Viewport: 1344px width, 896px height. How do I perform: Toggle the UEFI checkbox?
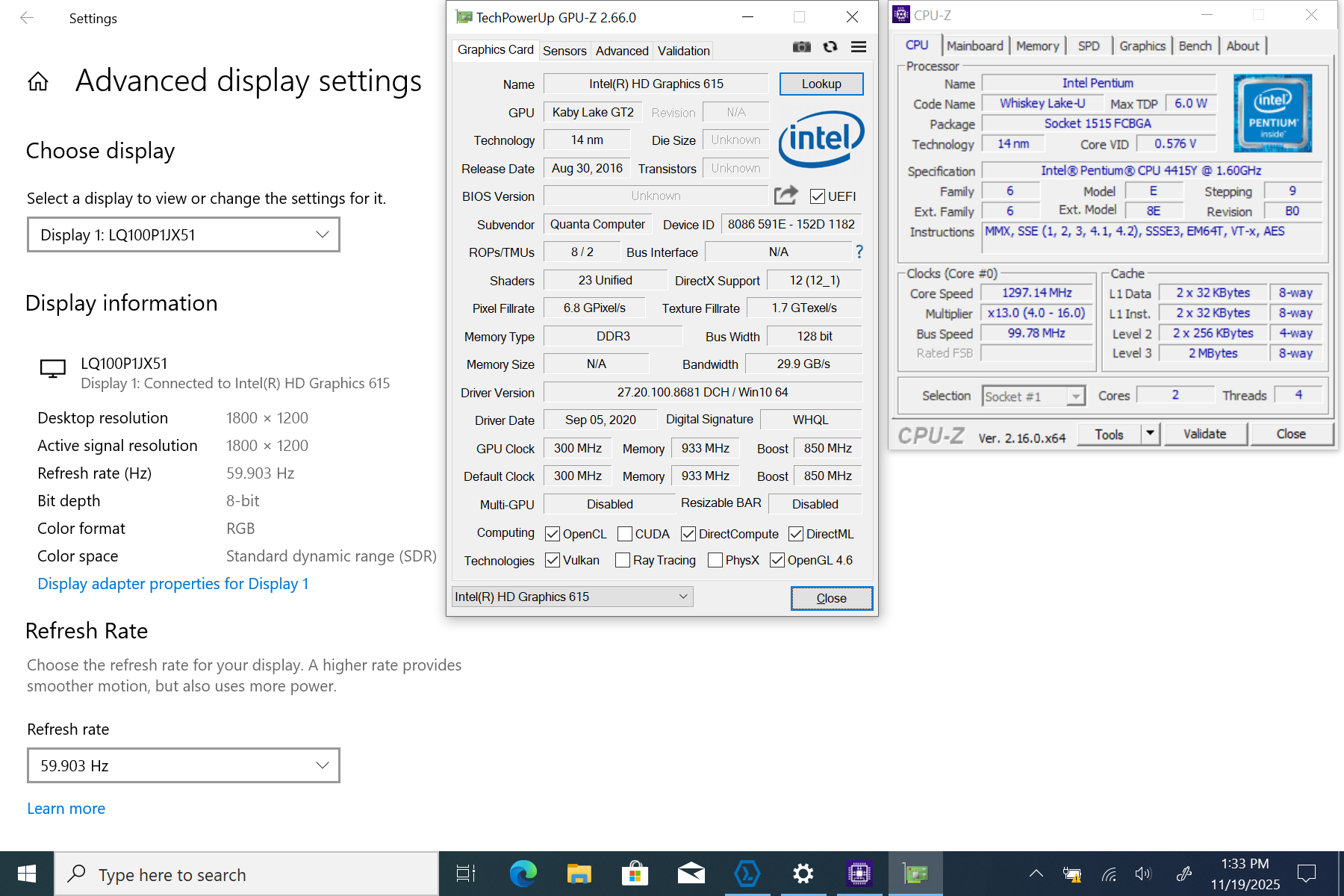818,196
